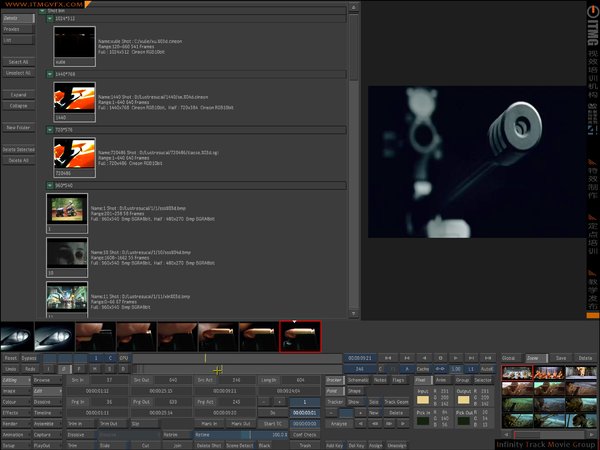
Task: Click the Delete Shot button
Action: coord(209,444)
